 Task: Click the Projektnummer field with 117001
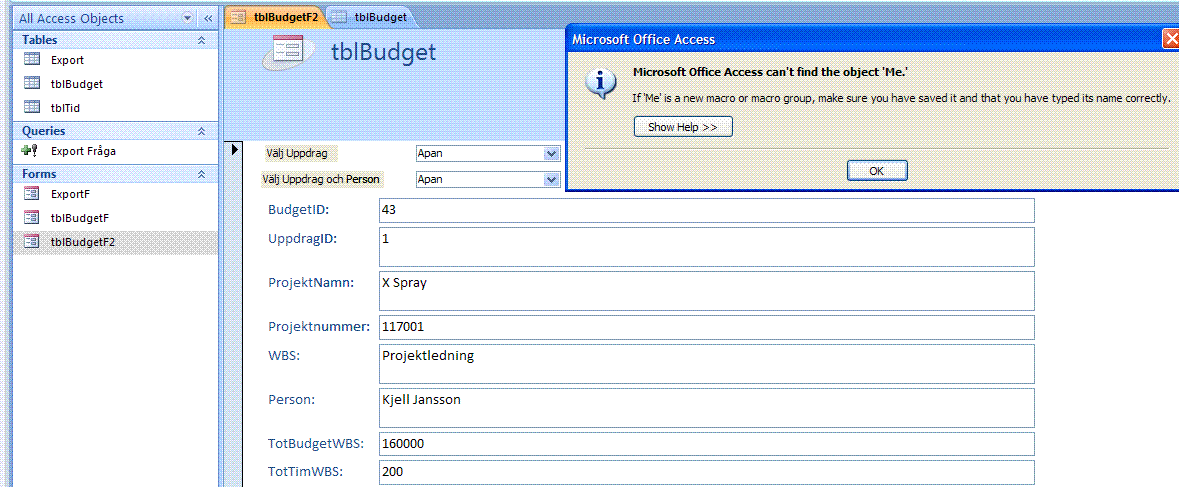[707, 328]
